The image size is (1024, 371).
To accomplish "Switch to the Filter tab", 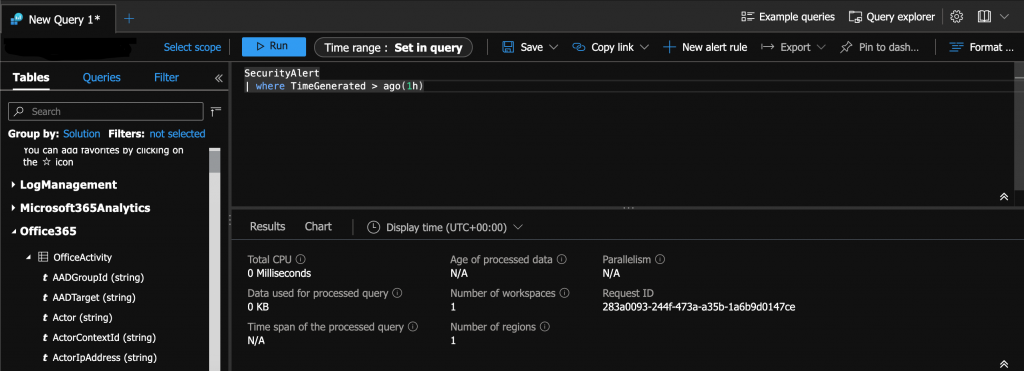I will [x=167, y=77].
